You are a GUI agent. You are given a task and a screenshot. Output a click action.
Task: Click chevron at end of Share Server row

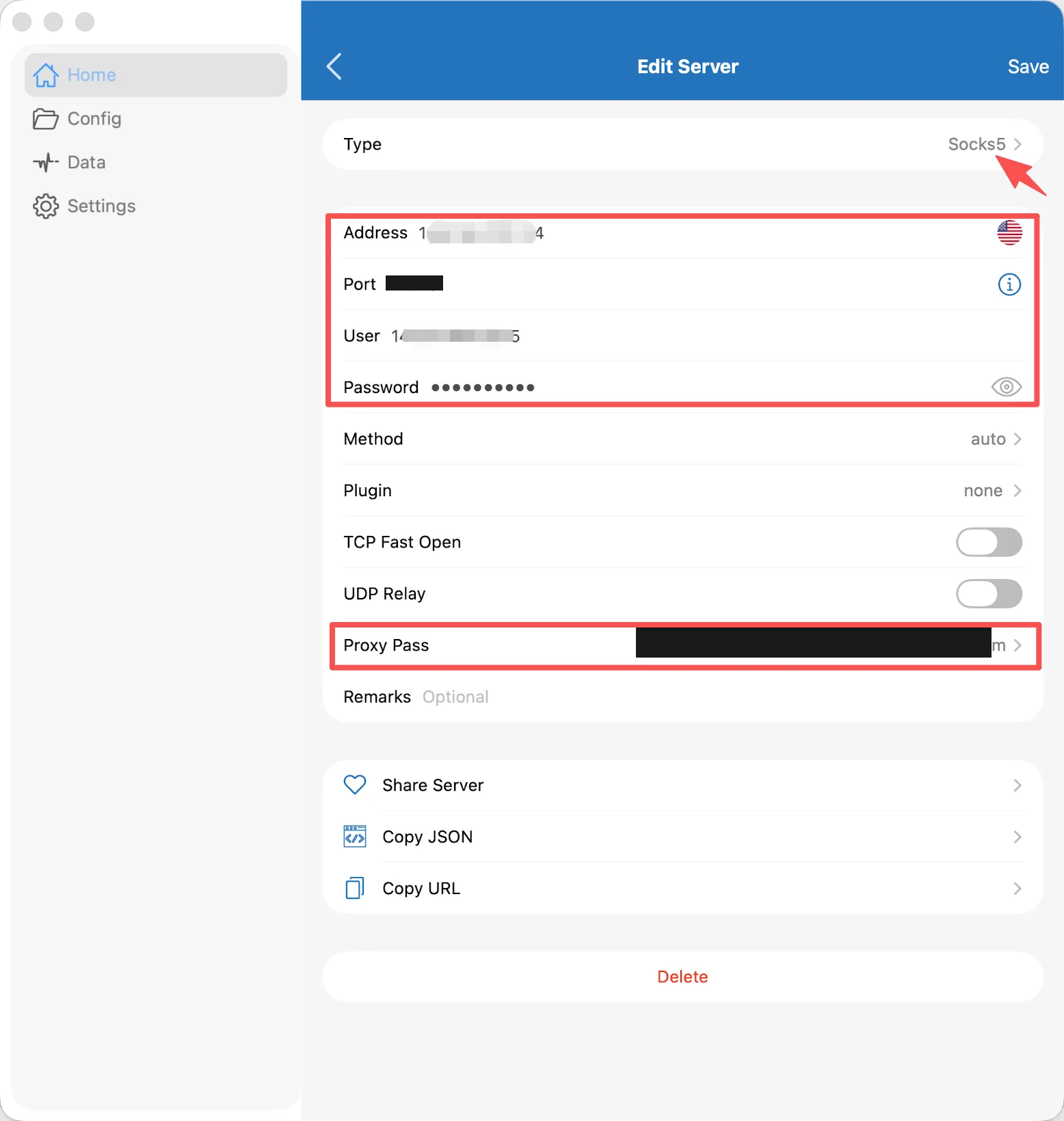(x=1018, y=785)
